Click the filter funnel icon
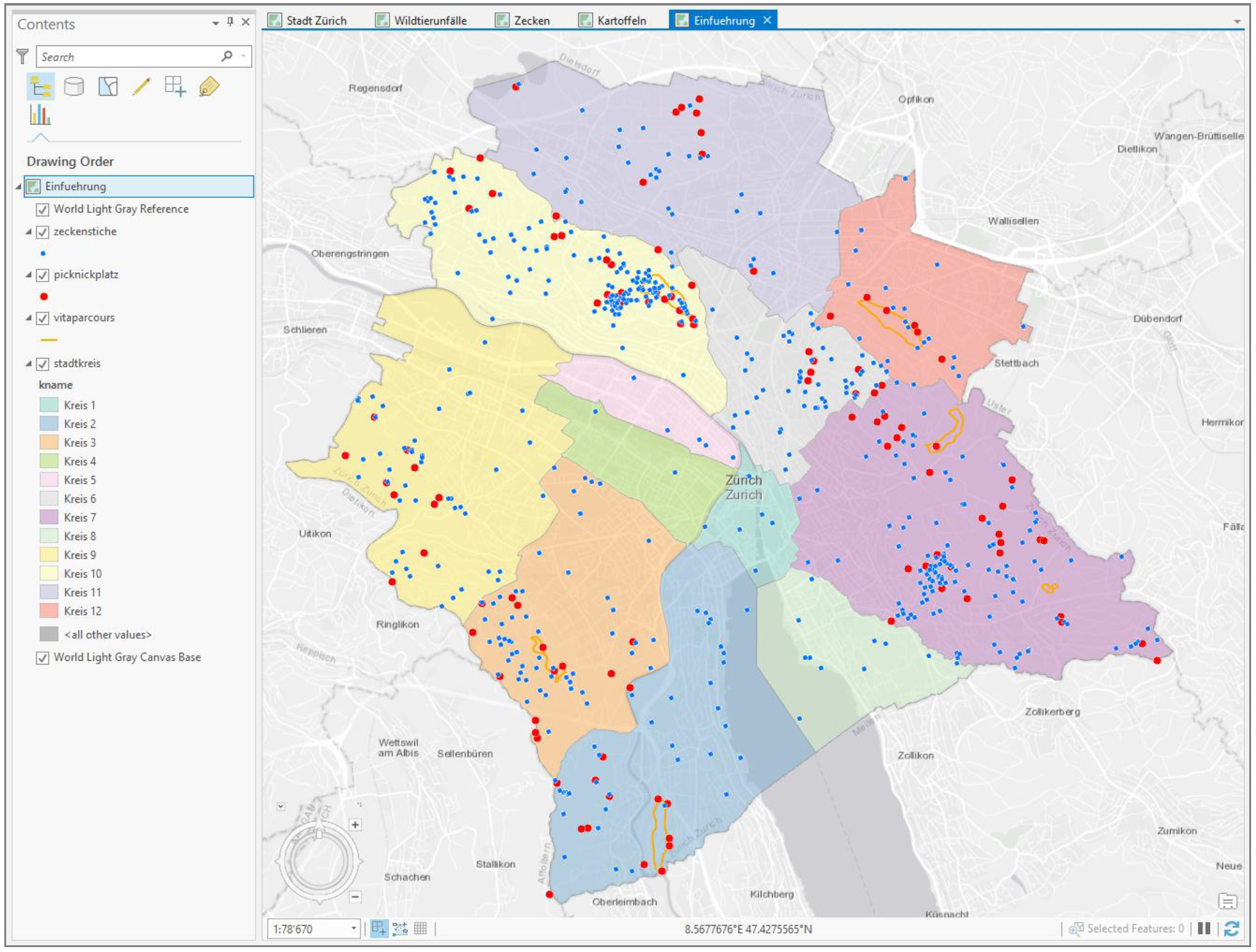 click(x=22, y=57)
